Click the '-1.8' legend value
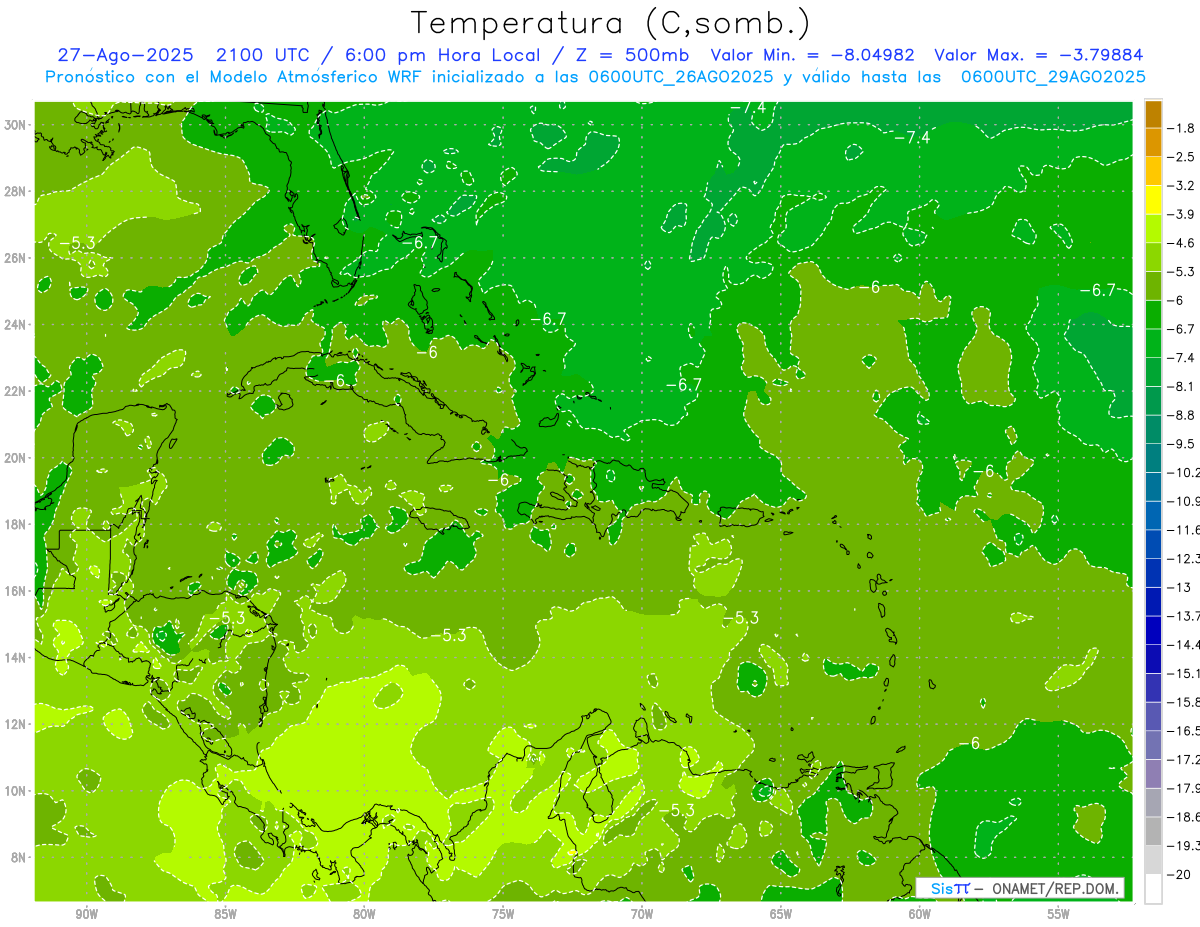 click(1181, 128)
